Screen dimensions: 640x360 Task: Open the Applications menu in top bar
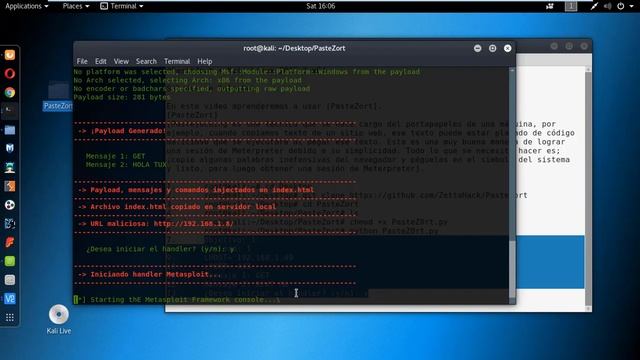pyautogui.click(x=27, y=6)
